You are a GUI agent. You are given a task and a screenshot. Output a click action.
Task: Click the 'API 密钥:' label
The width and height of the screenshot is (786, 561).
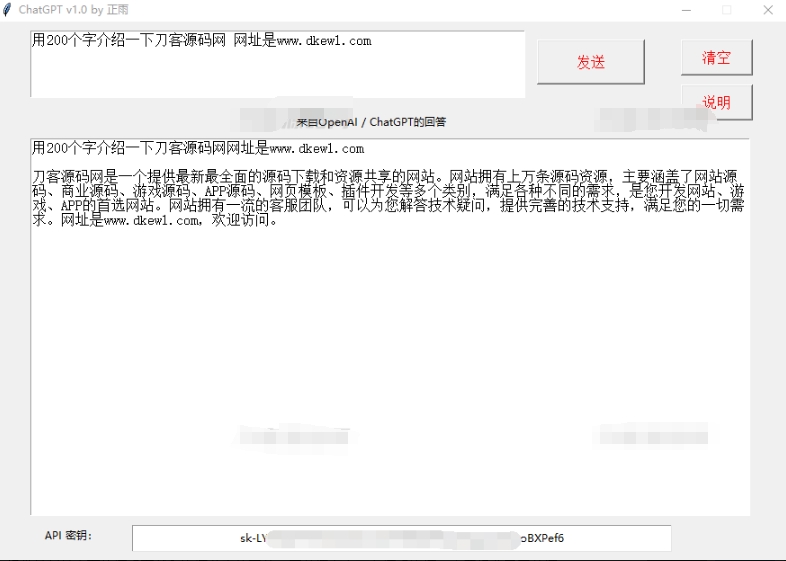tap(68, 535)
